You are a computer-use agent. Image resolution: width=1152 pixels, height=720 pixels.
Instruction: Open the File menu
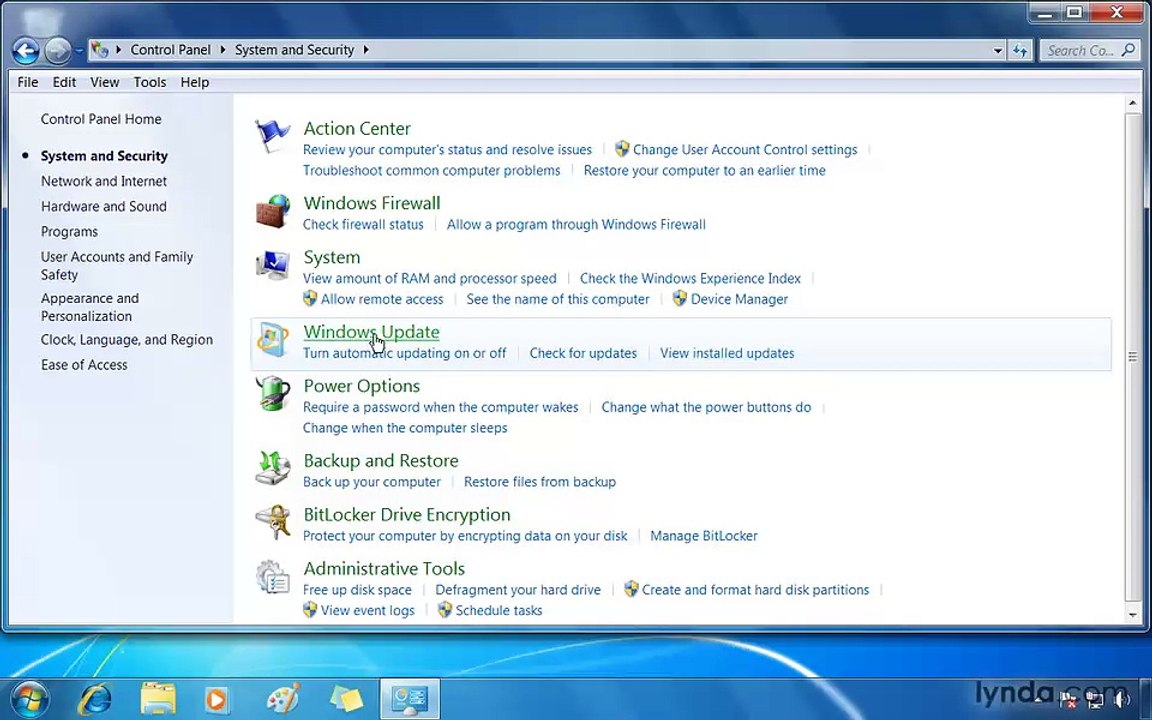(28, 82)
